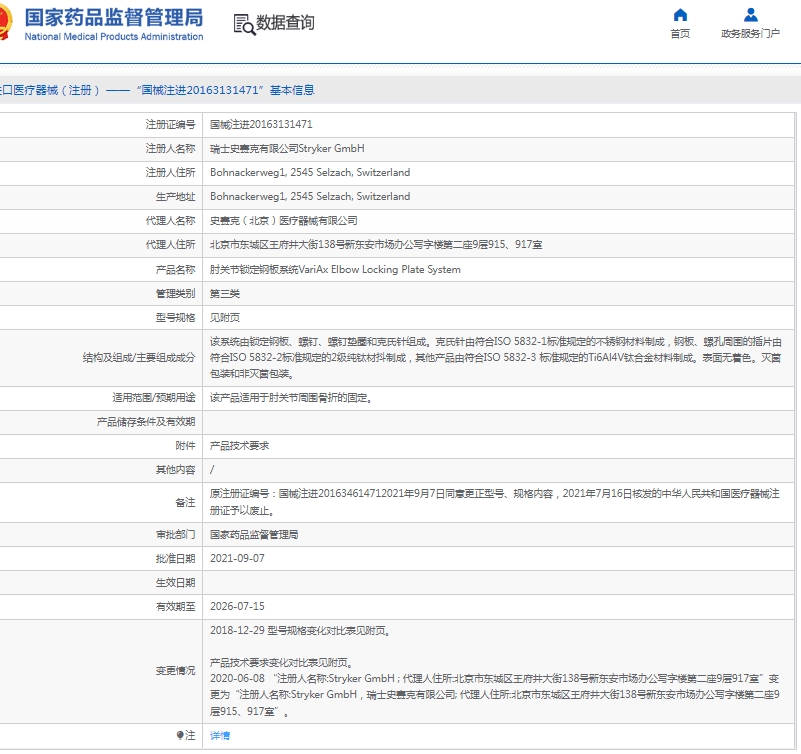This screenshot has width=801, height=754.
Task: Click the slash value in 其他内容 row
Action: 212,469
